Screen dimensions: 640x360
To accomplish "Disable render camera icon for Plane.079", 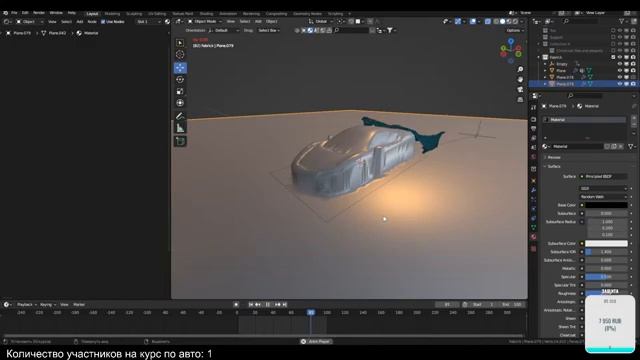I will (633, 84).
